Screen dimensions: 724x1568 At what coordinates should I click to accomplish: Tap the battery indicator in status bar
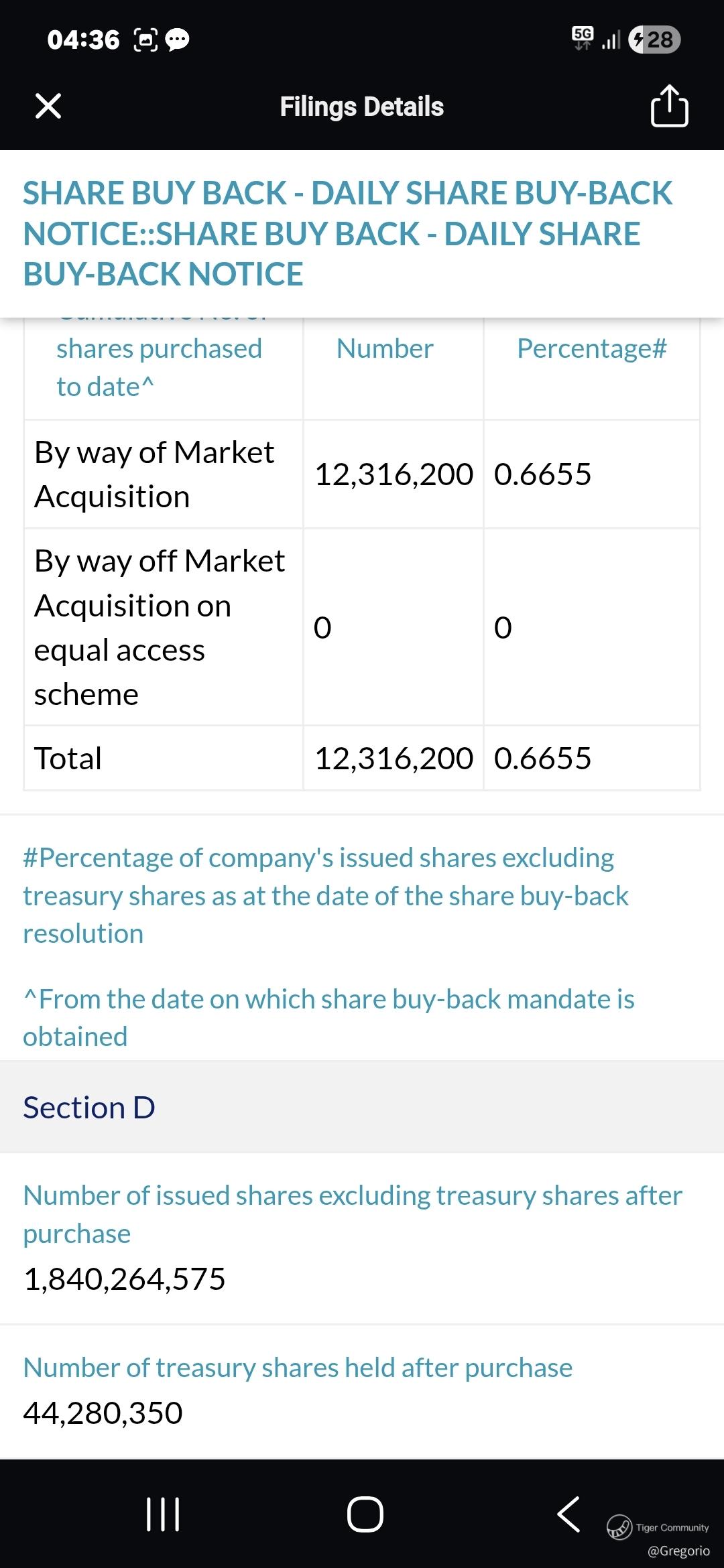tap(654, 40)
